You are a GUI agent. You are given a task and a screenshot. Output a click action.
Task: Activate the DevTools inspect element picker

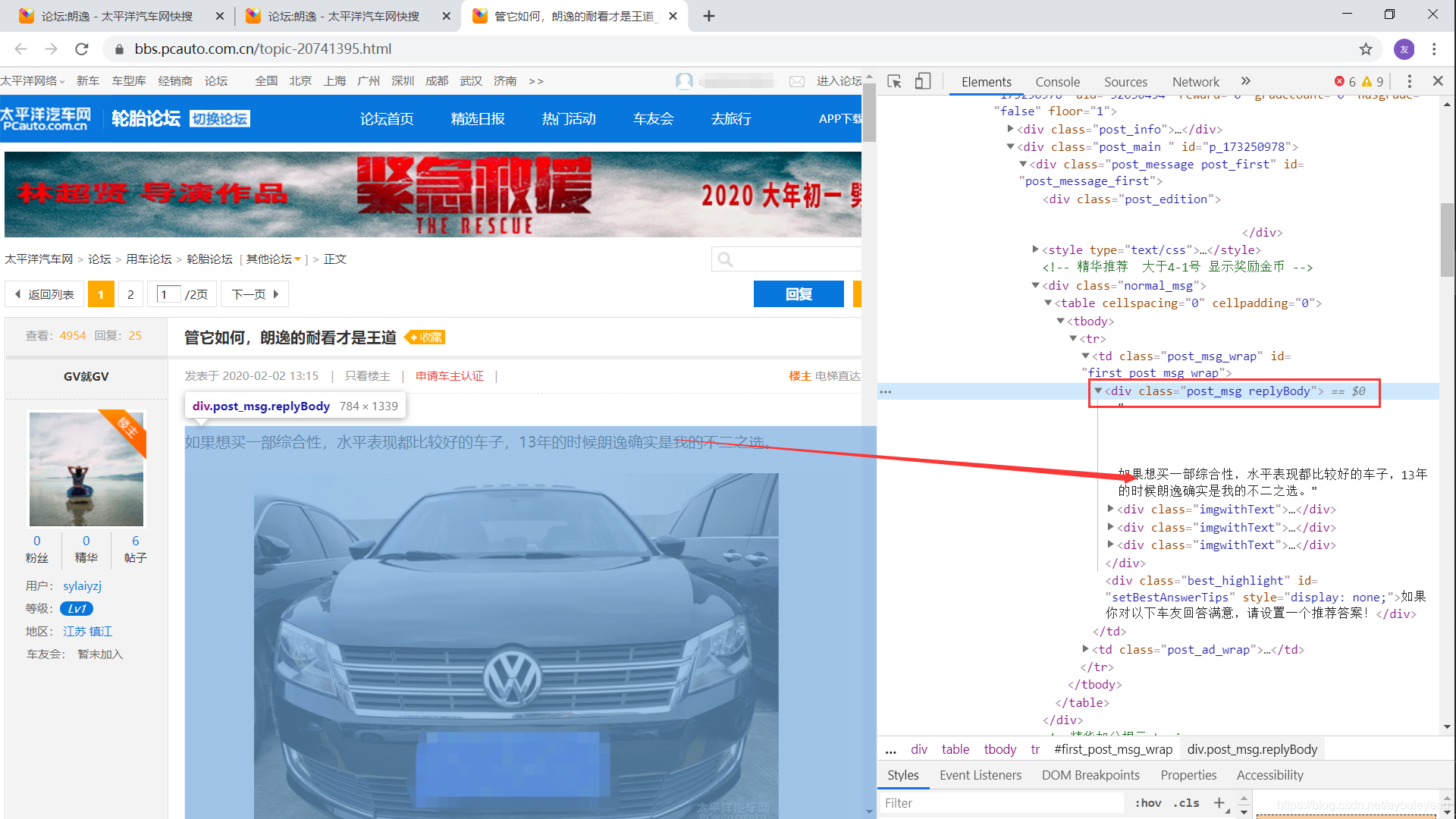895,81
